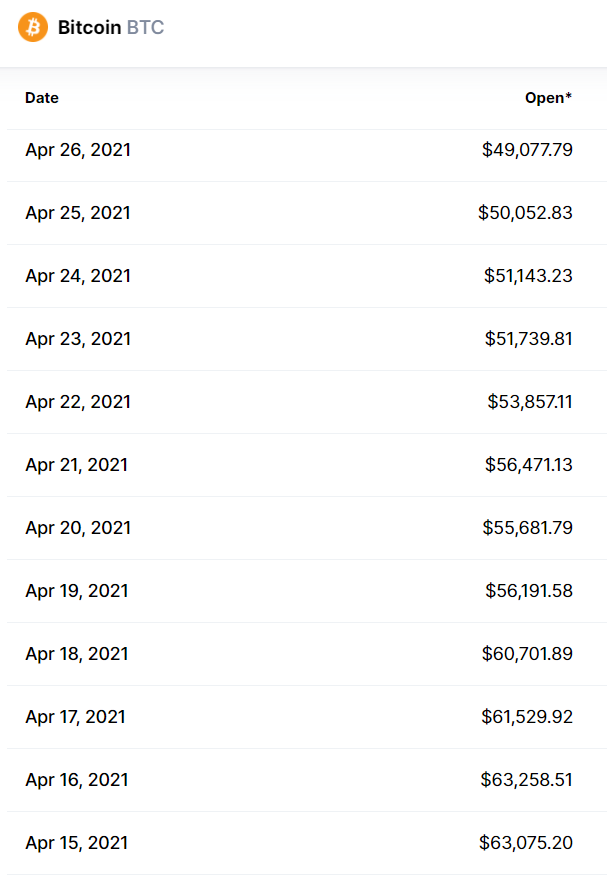This screenshot has width=607, height=875.
Task: Click the $60,701.89 open value
Action: [x=527, y=654]
